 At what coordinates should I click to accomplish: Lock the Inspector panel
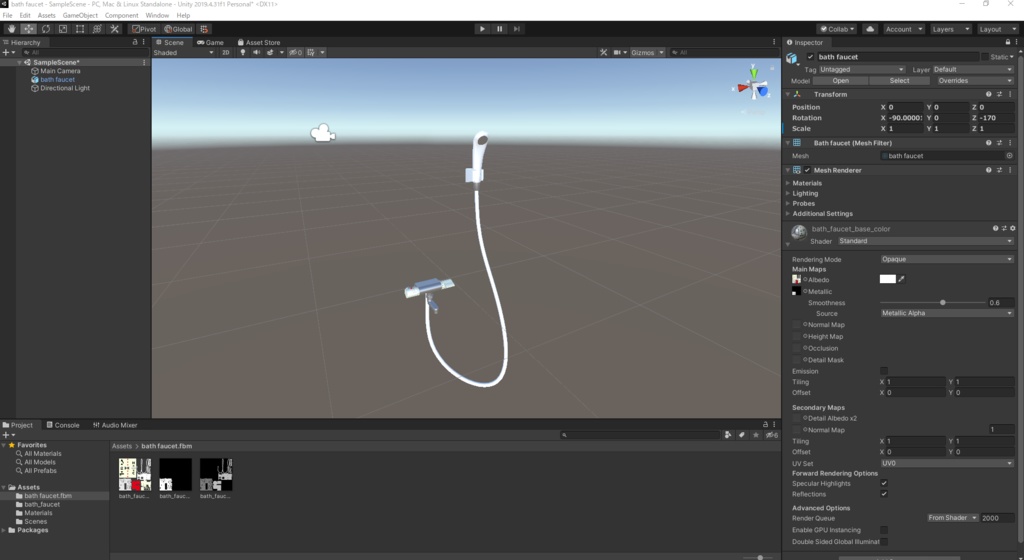click(x=1007, y=42)
